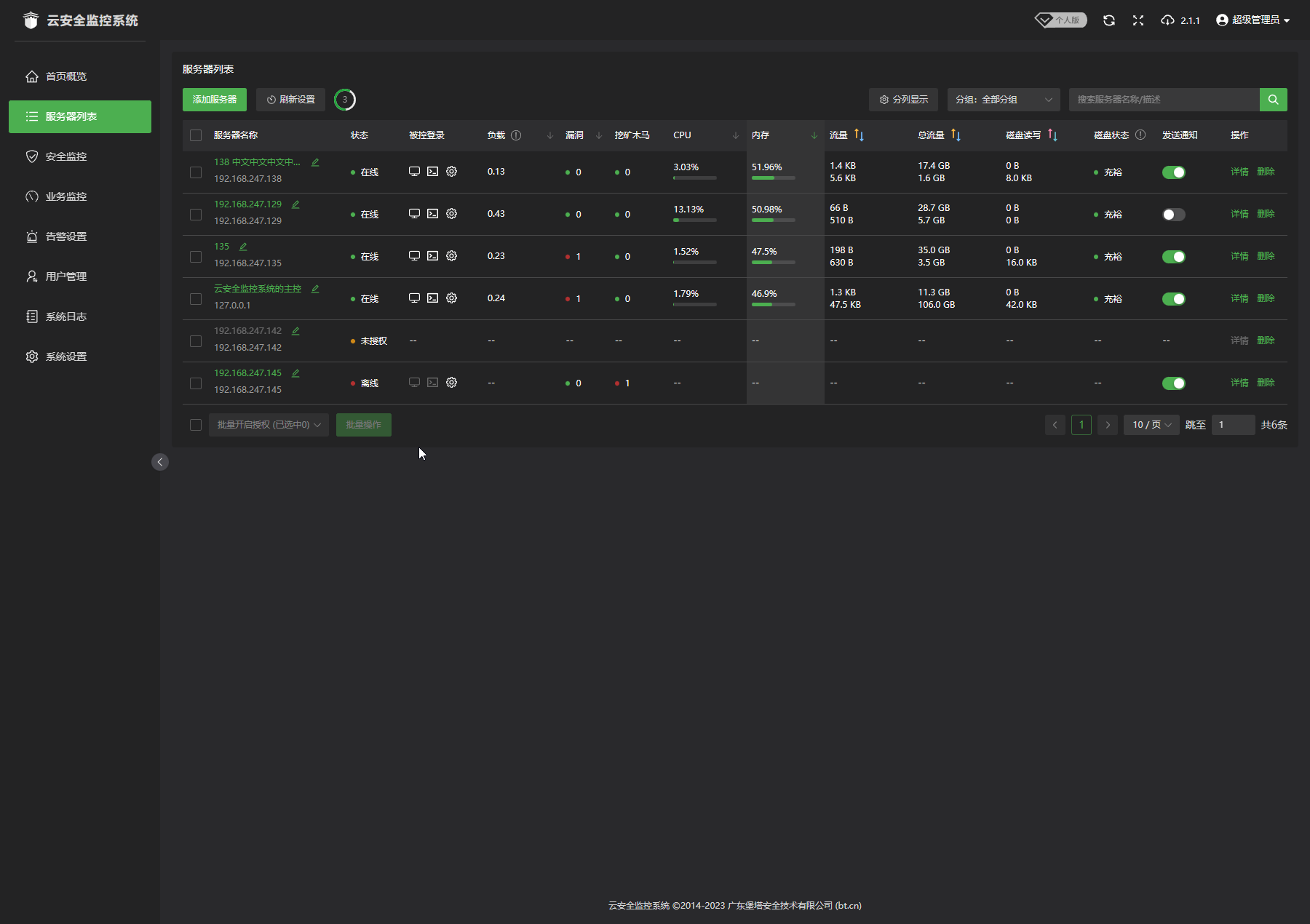
Task: Open remote desktop icon for server 135
Action: click(414, 256)
